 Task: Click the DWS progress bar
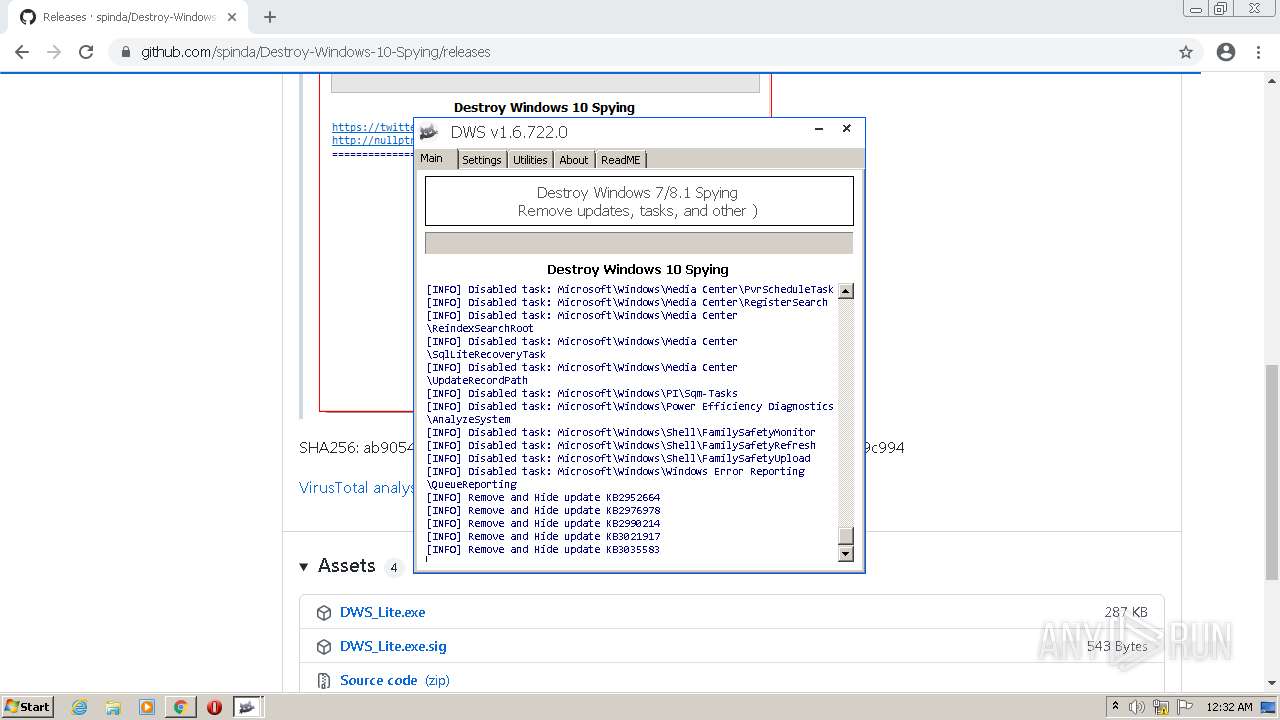(x=639, y=243)
